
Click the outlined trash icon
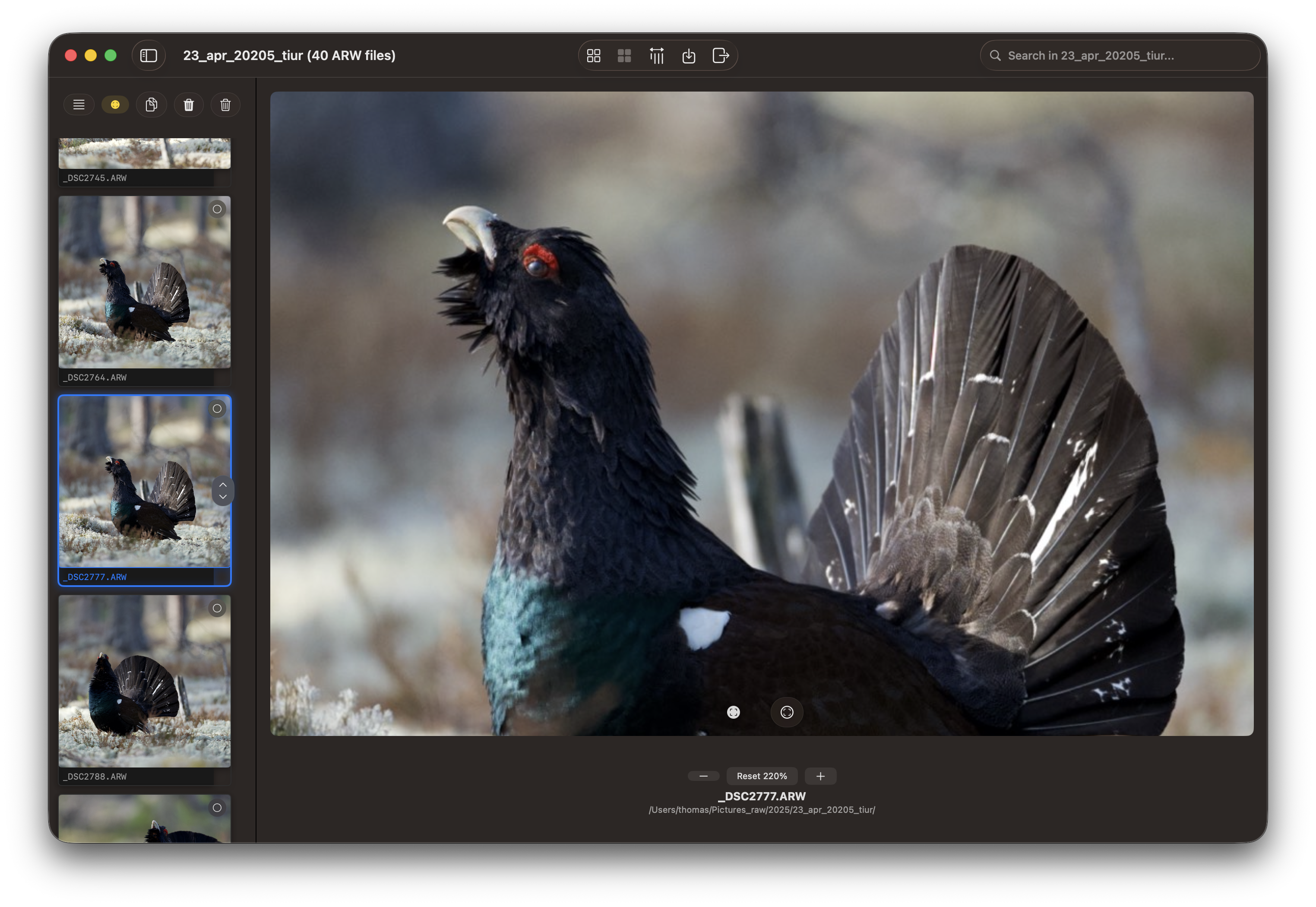pyautogui.click(x=225, y=105)
